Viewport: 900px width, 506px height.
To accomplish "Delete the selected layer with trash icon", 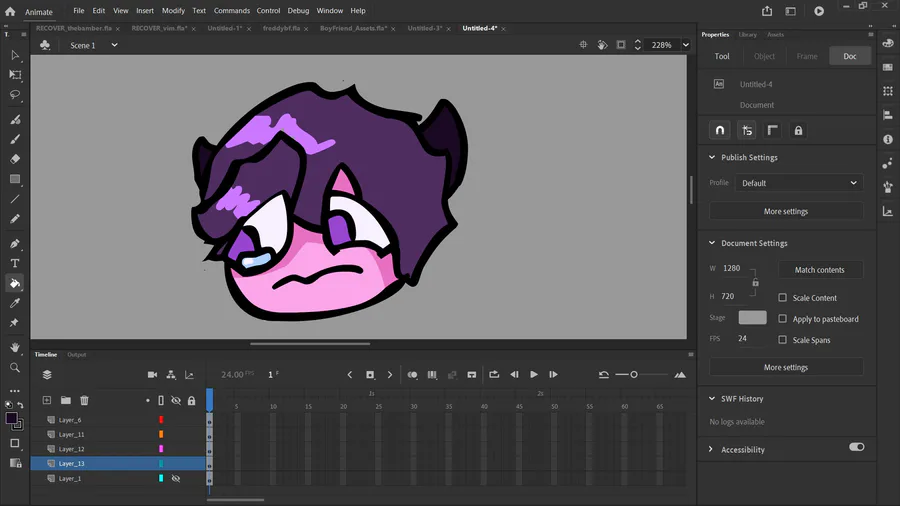I will [84, 400].
